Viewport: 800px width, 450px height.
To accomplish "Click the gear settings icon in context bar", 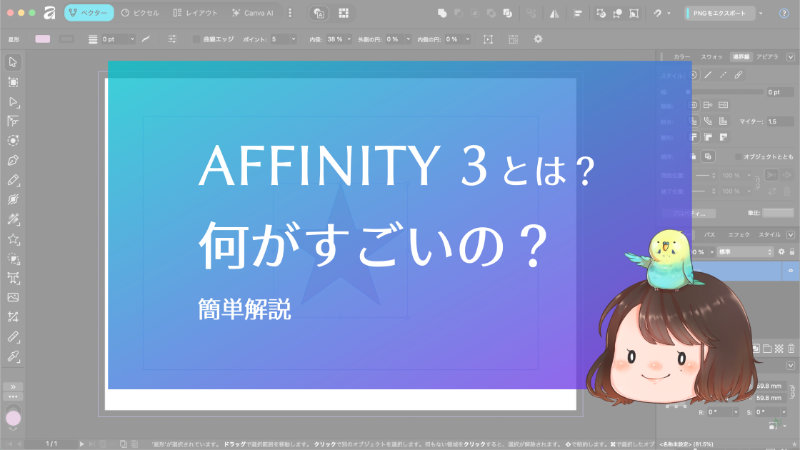I will (x=538, y=39).
